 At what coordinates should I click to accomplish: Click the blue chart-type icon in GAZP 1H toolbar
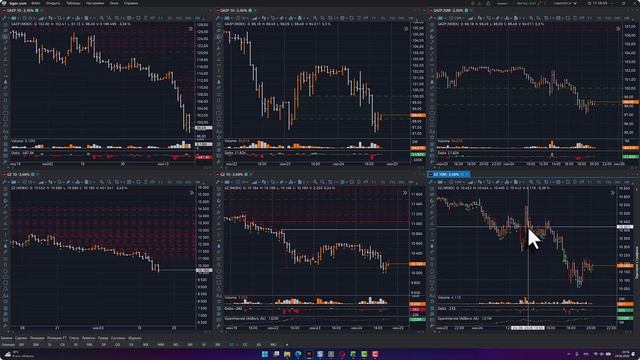(227, 18)
